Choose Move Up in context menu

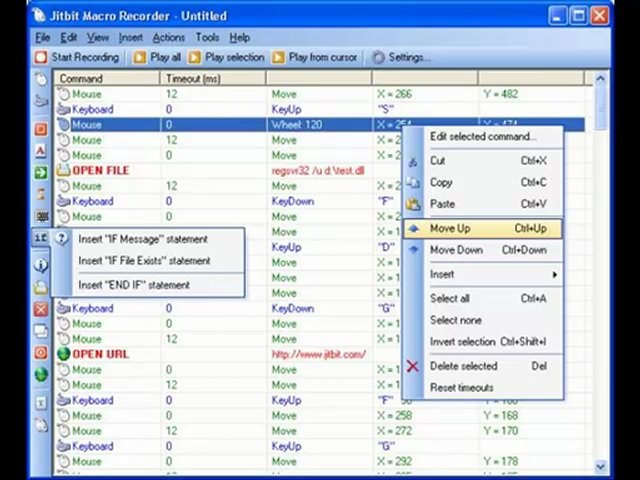click(x=482, y=229)
